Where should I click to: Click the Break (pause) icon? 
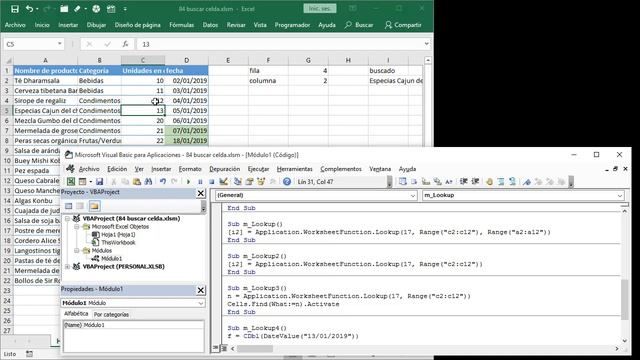click(x=200, y=182)
